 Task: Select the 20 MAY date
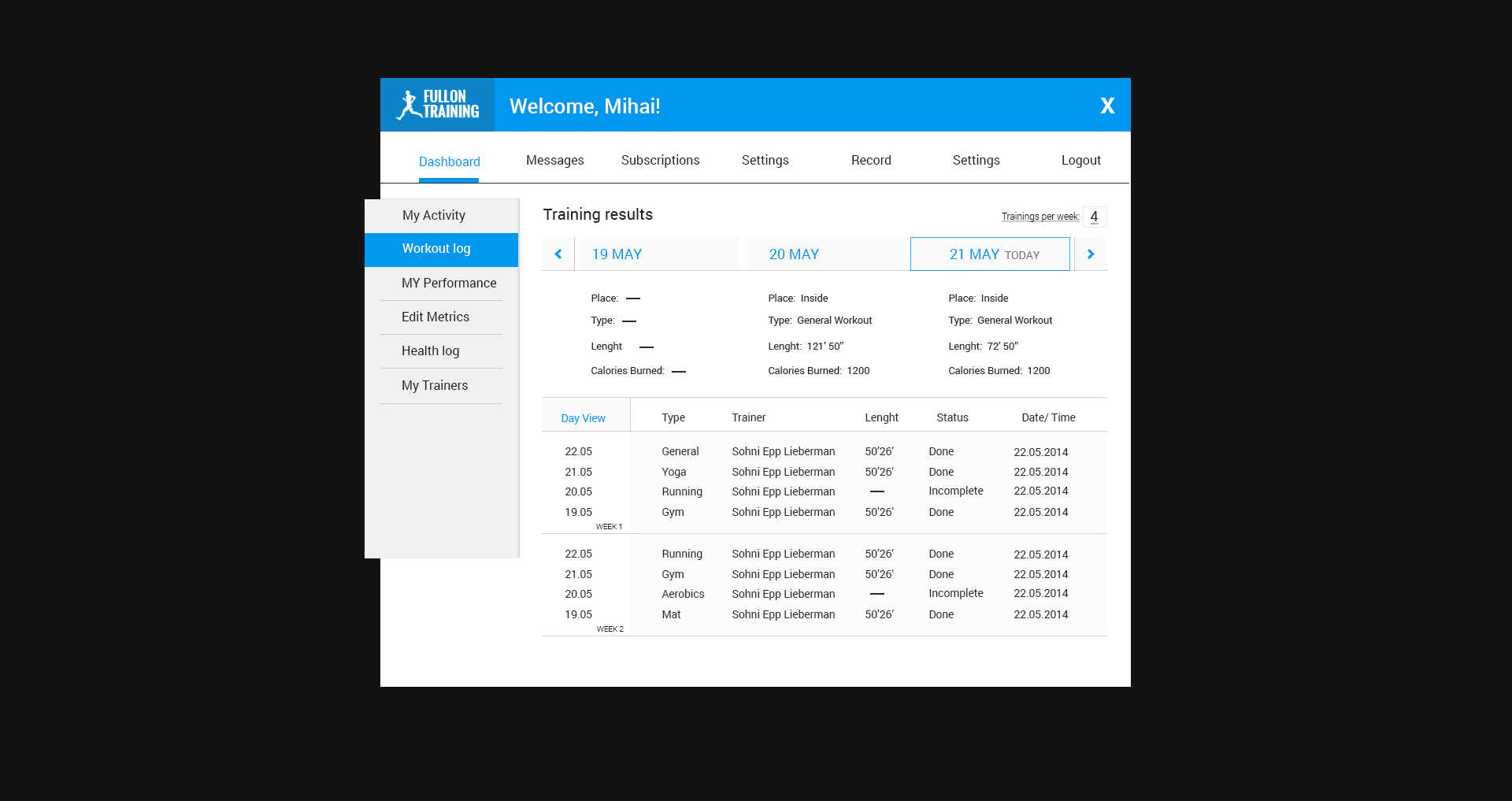(x=794, y=254)
